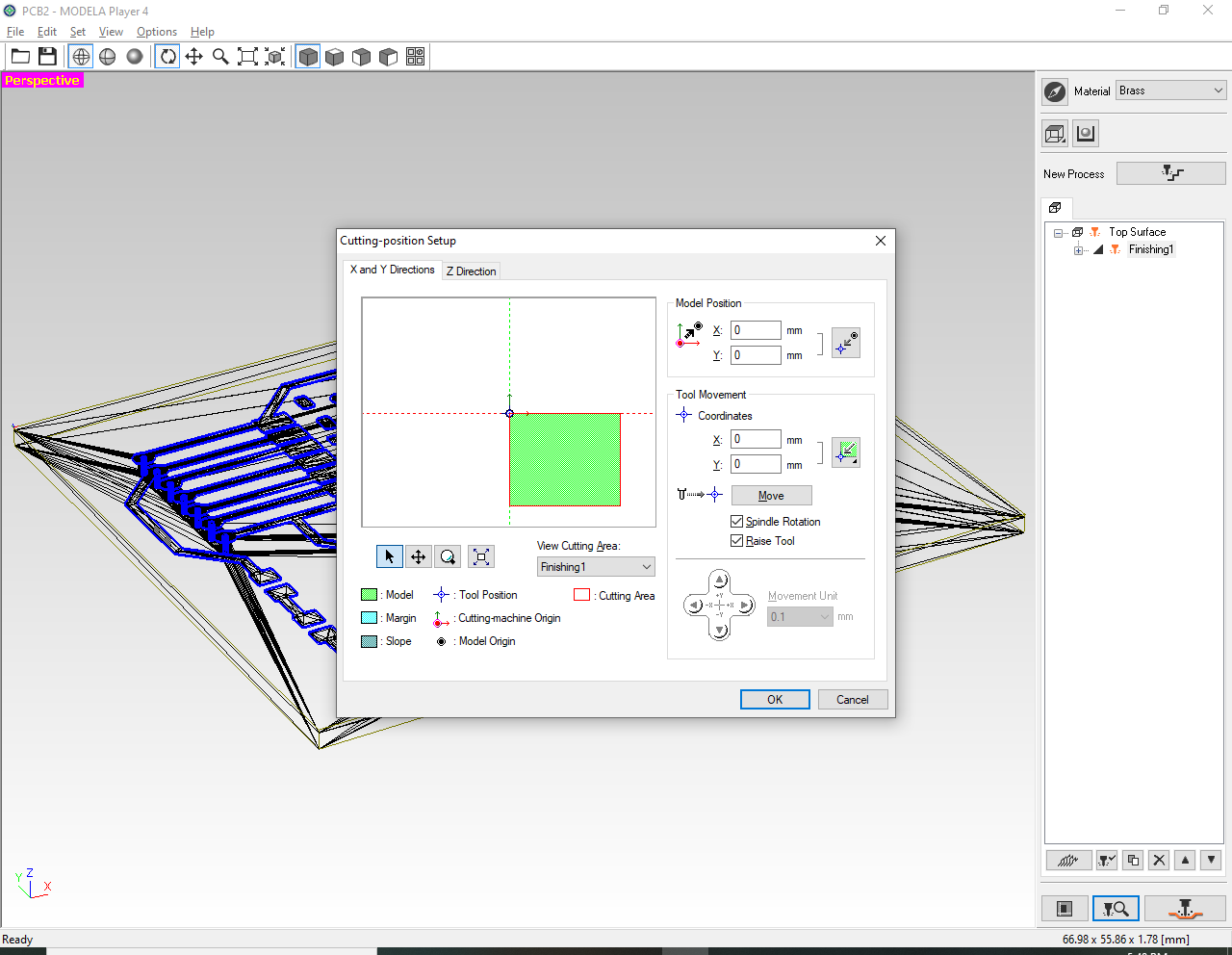Click the Move button
This screenshot has height=955, width=1232.
tap(771, 496)
